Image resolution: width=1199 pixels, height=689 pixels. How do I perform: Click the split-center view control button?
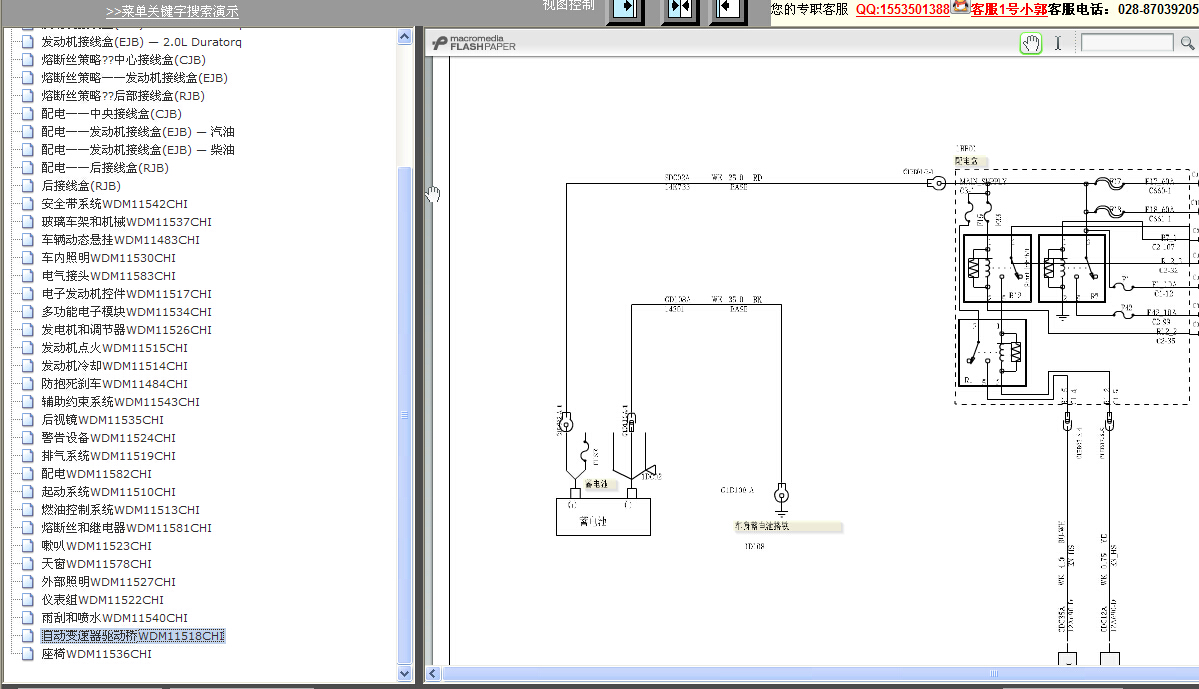pyautogui.click(x=680, y=11)
